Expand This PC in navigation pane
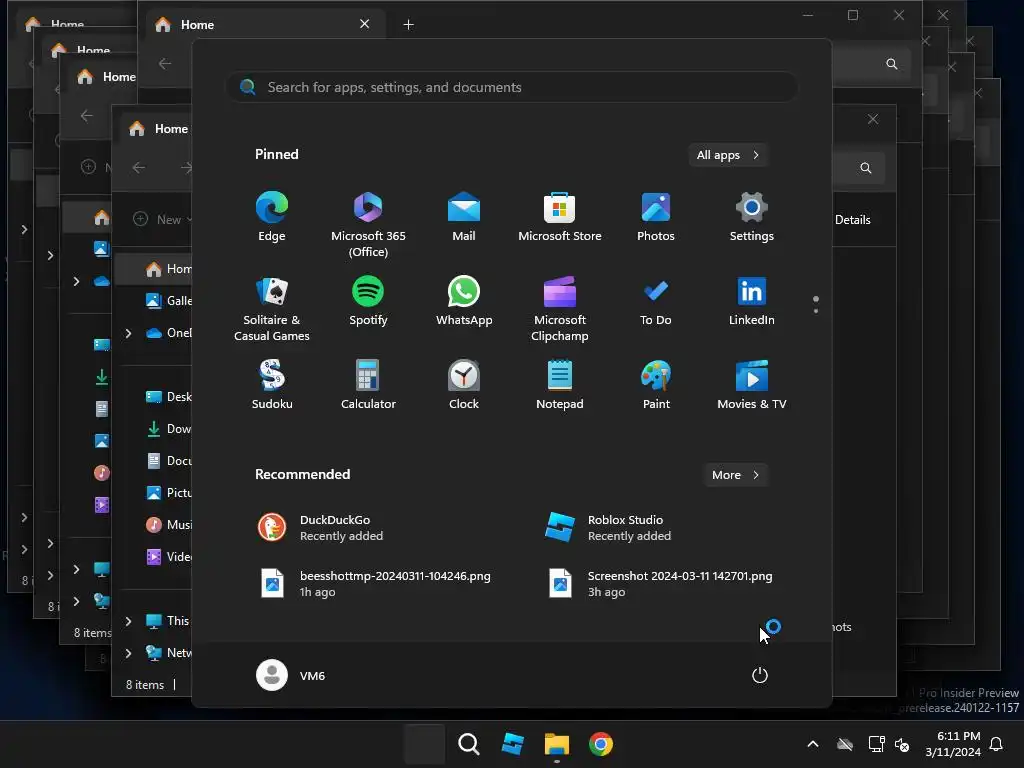The height and width of the screenshot is (768, 1024). coord(129,621)
